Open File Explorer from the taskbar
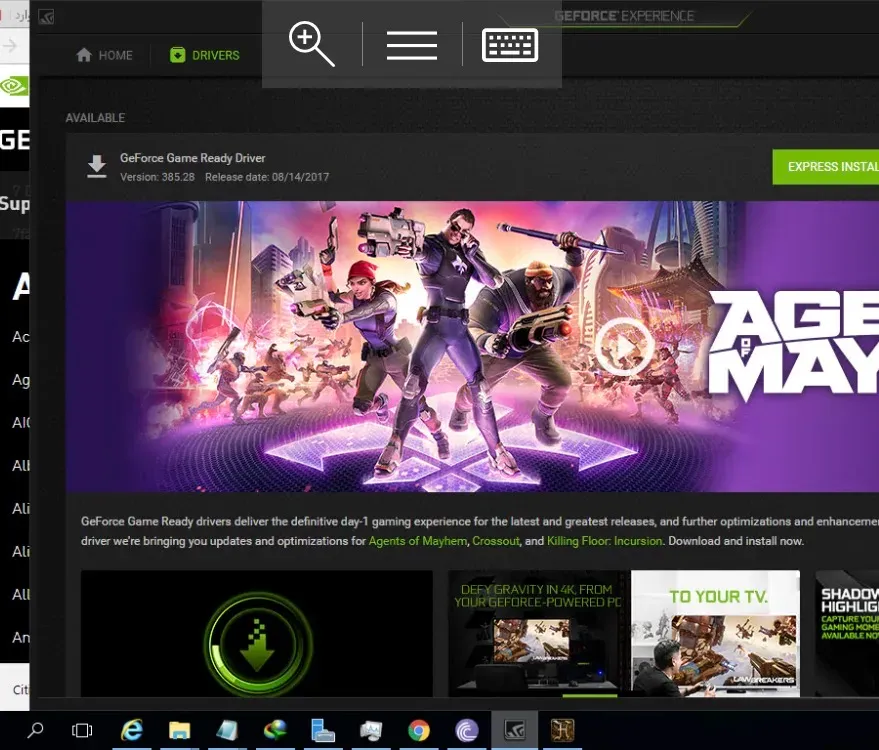Image resolution: width=879 pixels, height=750 pixels. coord(179,730)
